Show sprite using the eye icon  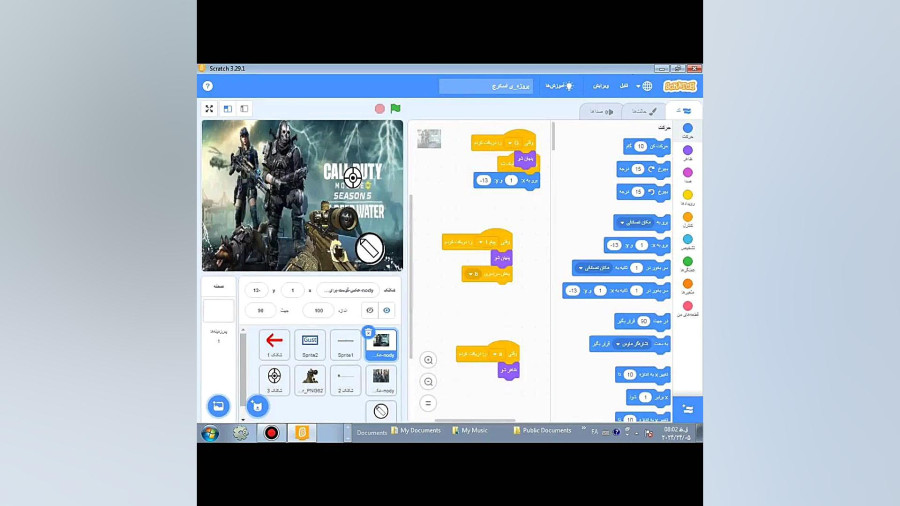coord(387,310)
